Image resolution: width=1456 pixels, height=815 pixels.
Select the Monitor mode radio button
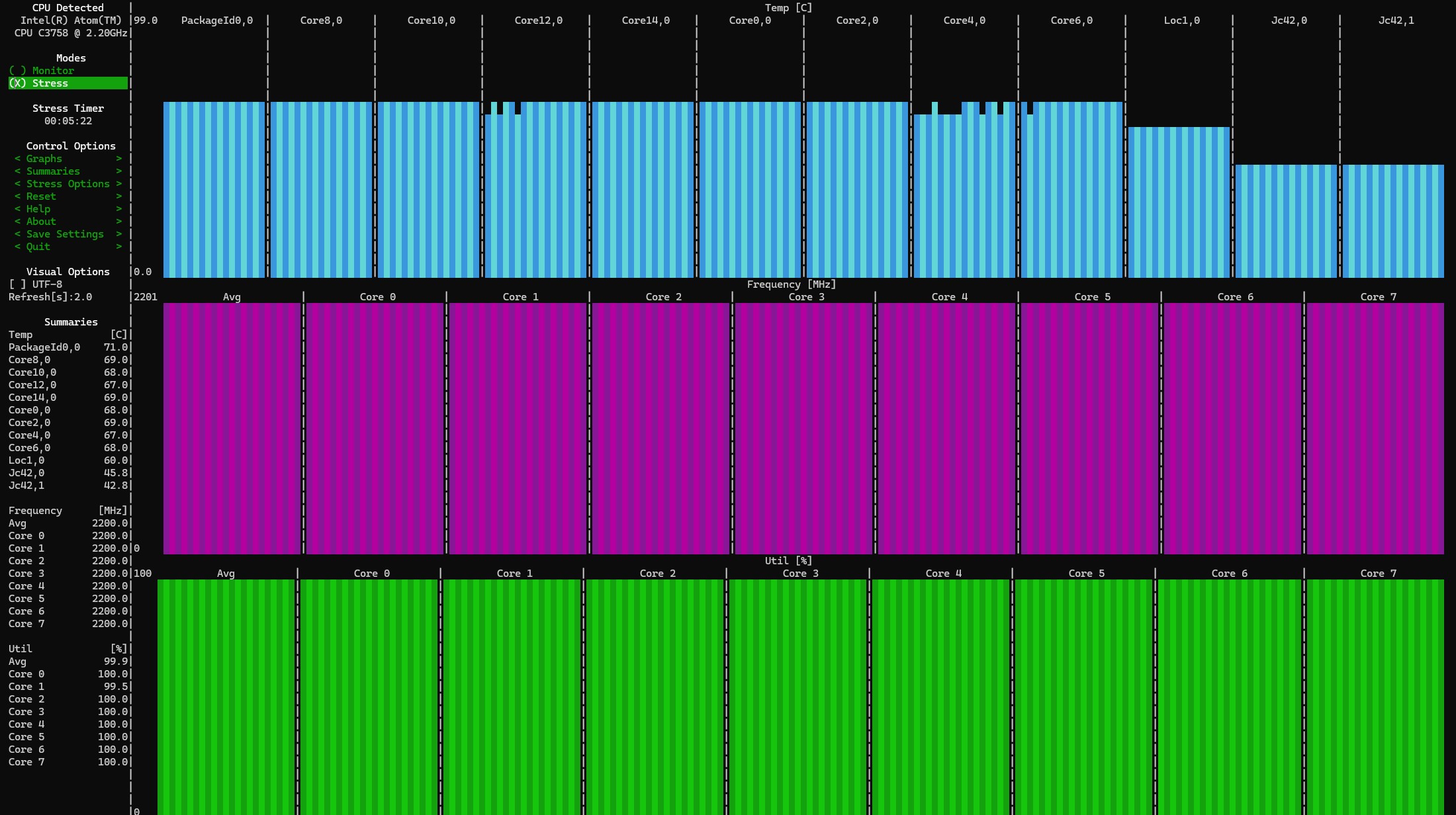point(42,71)
